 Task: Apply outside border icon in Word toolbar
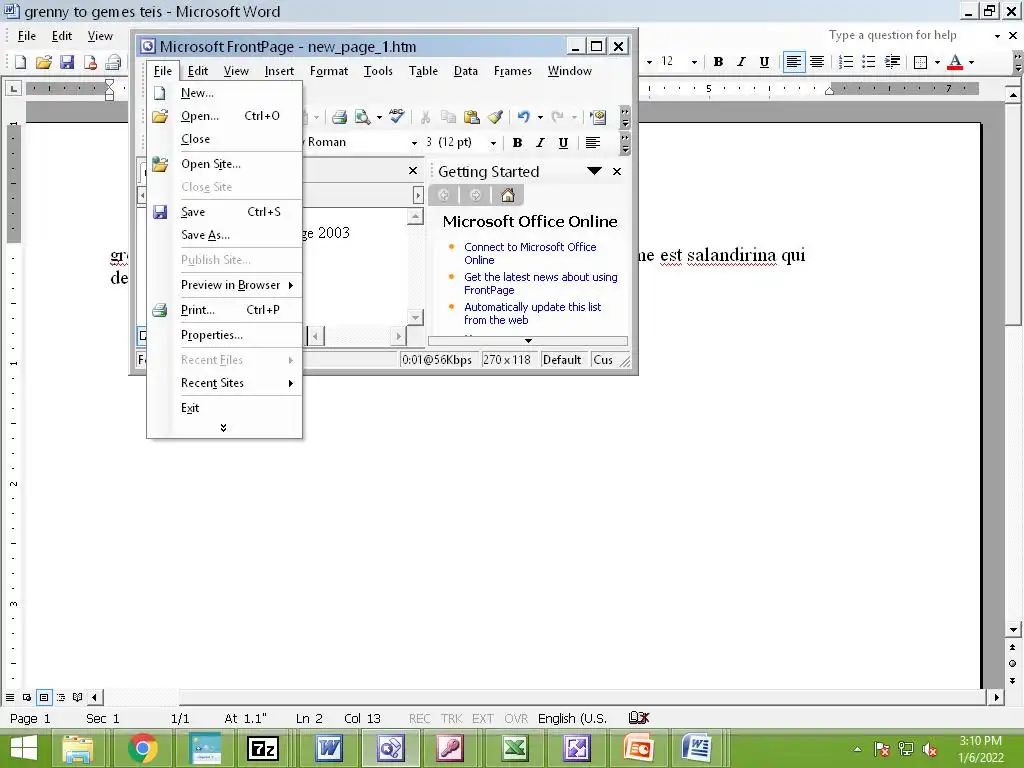tap(921, 62)
